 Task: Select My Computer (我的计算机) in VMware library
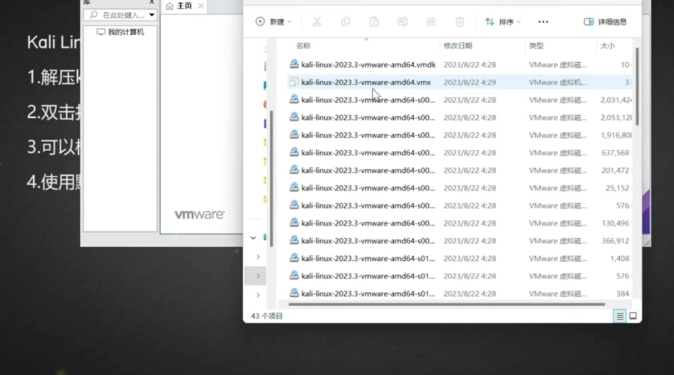click(x=120, y=32)
